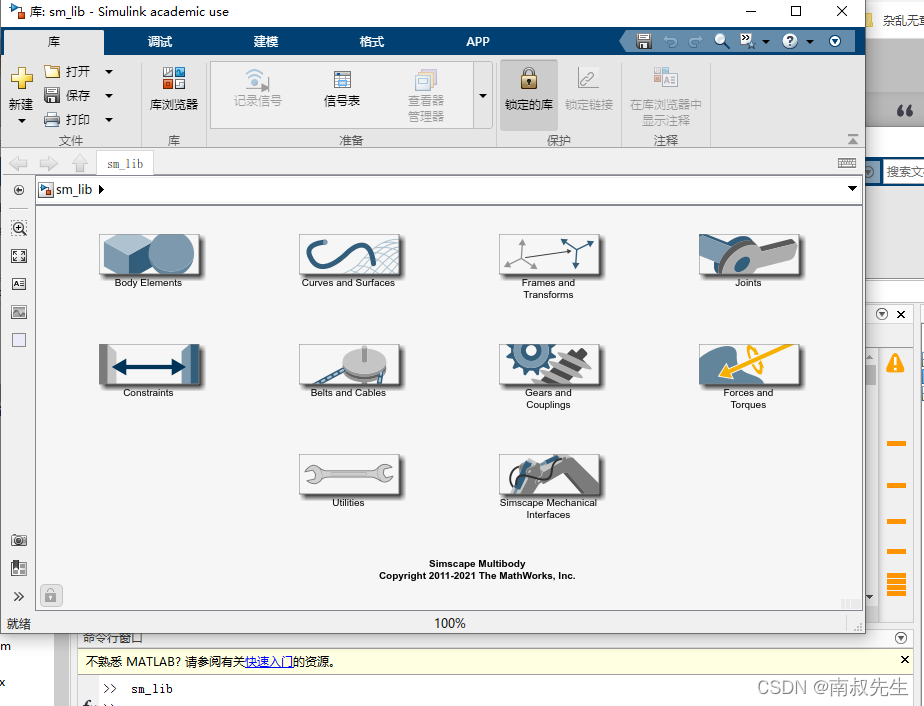Click the Image tool in left palette

click(x=19, y=312)
